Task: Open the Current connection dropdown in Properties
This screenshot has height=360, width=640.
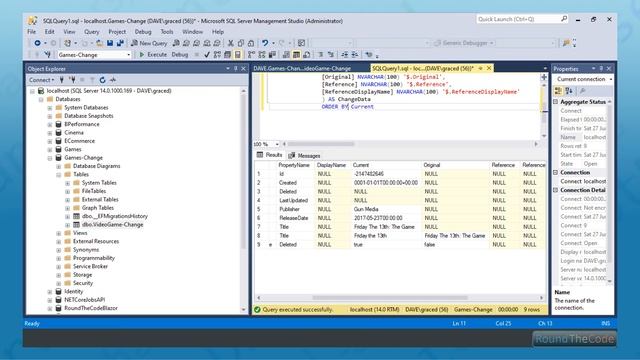Action: (611, 79)
